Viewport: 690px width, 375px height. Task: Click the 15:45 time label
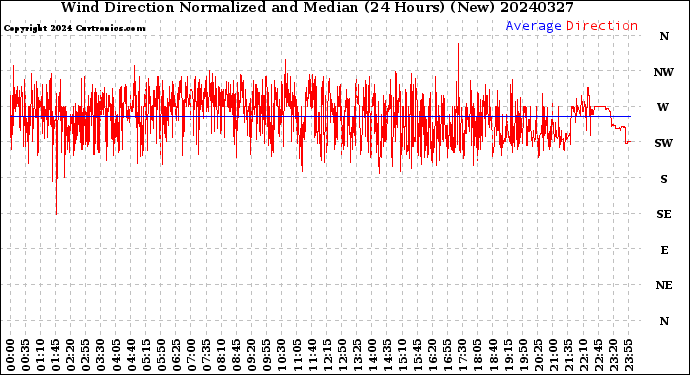click(418, 355)
